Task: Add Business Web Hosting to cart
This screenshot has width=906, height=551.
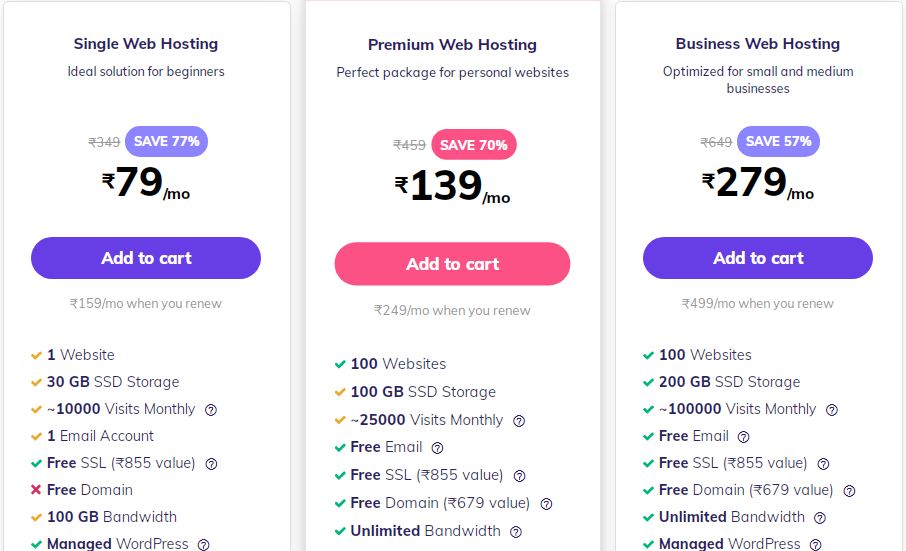Action: (x=758, y=258)
